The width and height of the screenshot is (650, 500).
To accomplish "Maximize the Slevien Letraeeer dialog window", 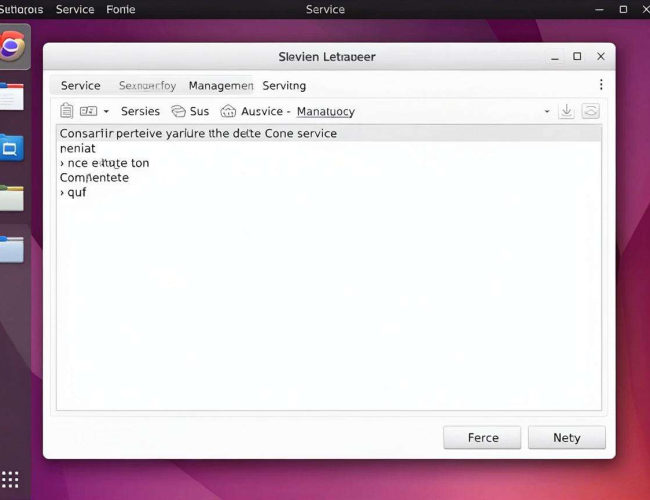I will point(577,56).
